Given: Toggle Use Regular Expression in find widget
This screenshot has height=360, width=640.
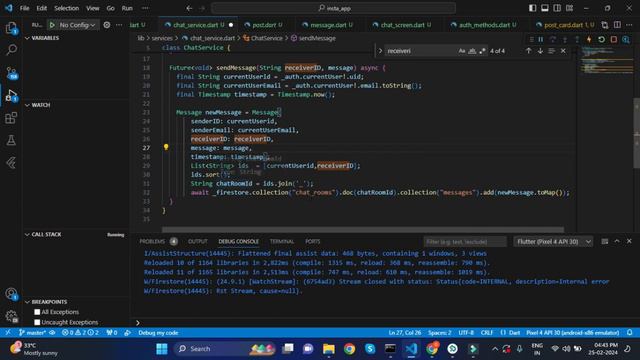Looking at the screenshot, I should (x=482, y=51).
